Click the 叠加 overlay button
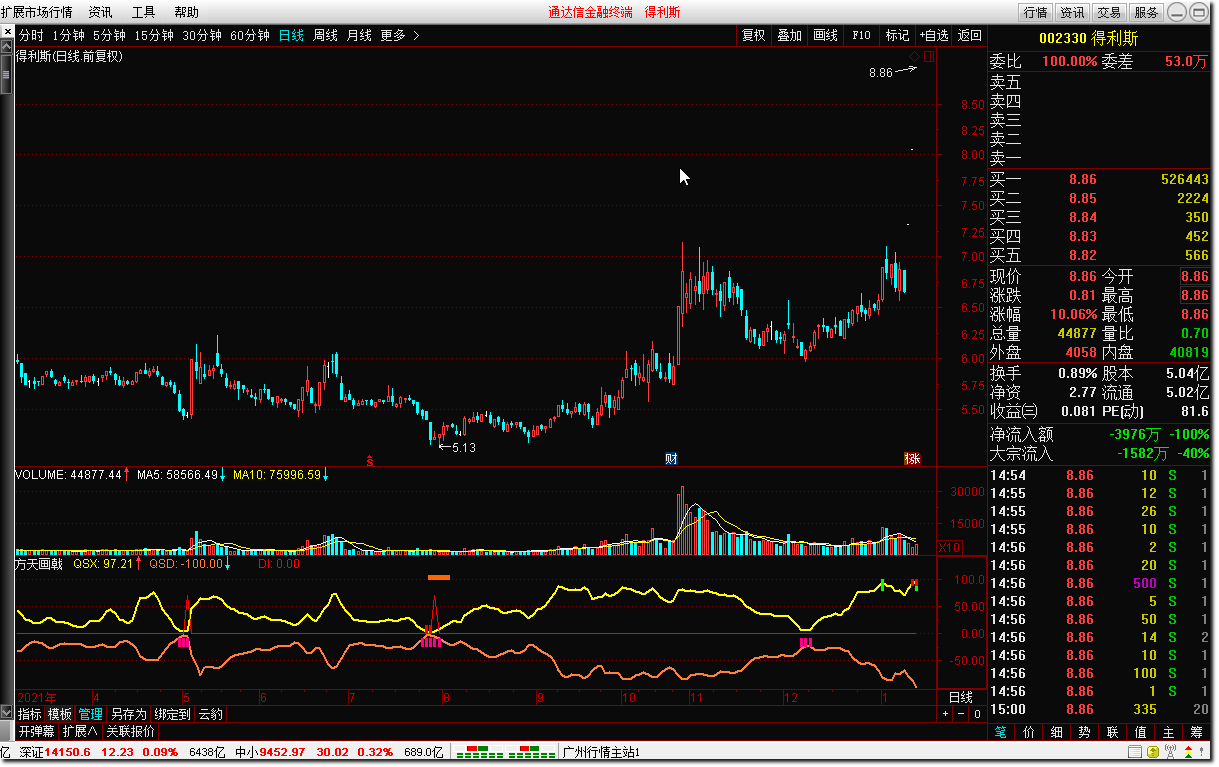The image size is (1219, 767). coord(789,35)
